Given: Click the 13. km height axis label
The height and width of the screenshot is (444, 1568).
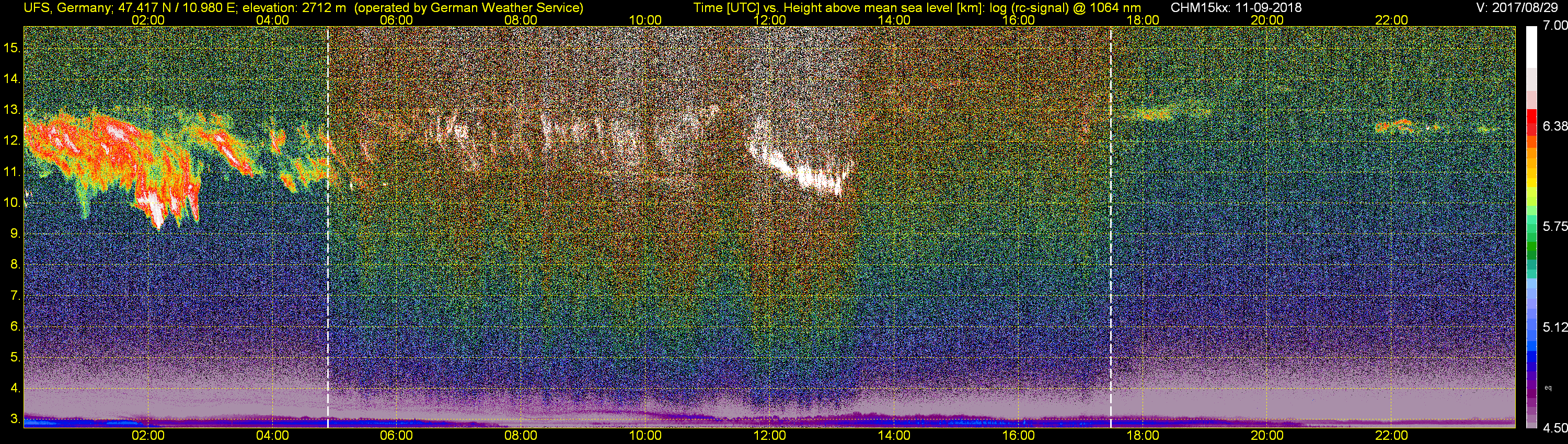Looking at the screenshot, I should (12, 110).
